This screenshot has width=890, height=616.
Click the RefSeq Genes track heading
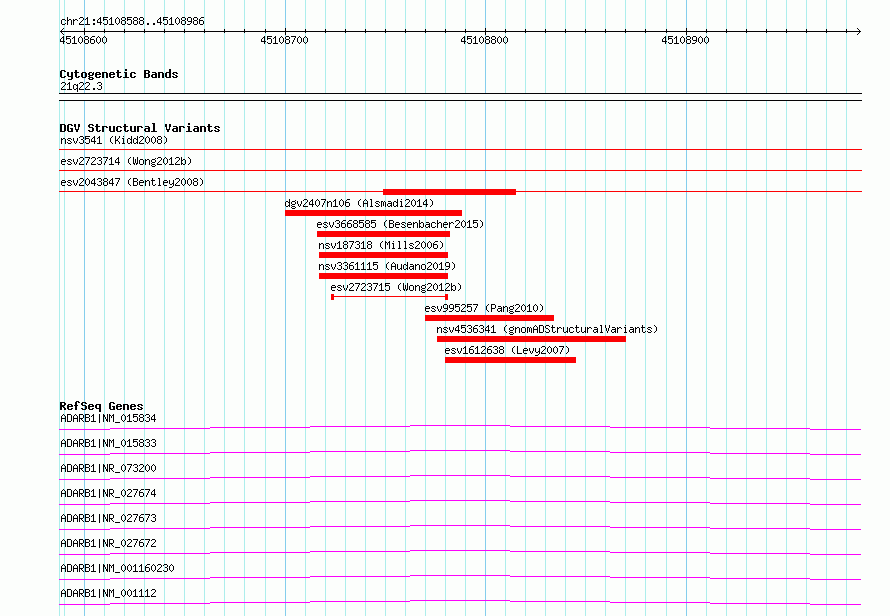101,406
